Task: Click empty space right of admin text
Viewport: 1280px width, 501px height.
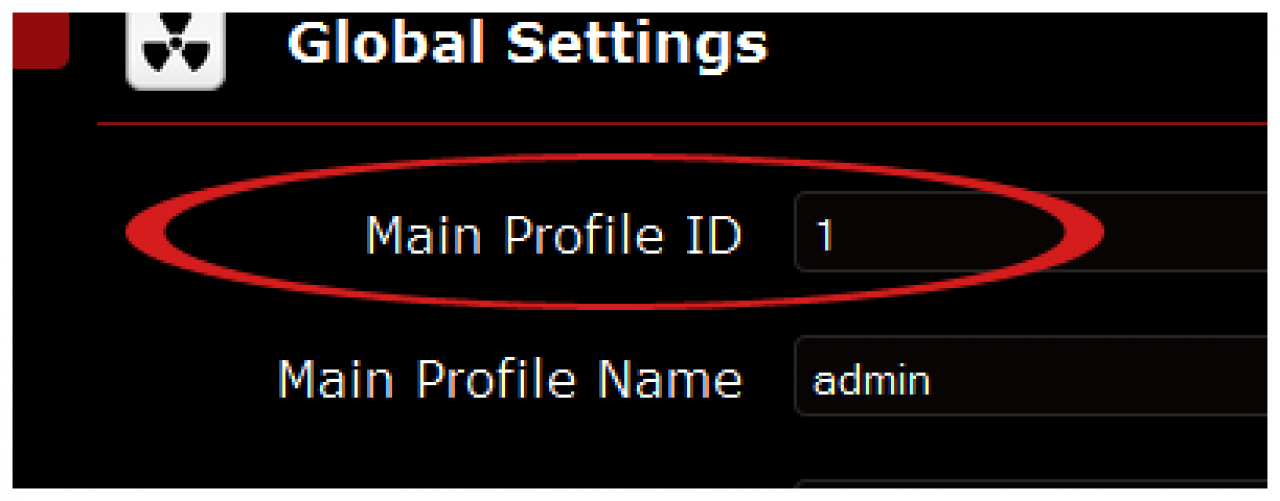Action: (1100, 380)
